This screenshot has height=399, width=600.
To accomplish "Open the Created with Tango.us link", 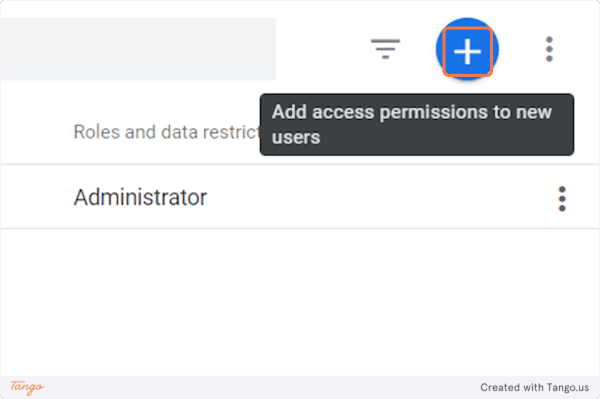I will click(x=535, y=388).
